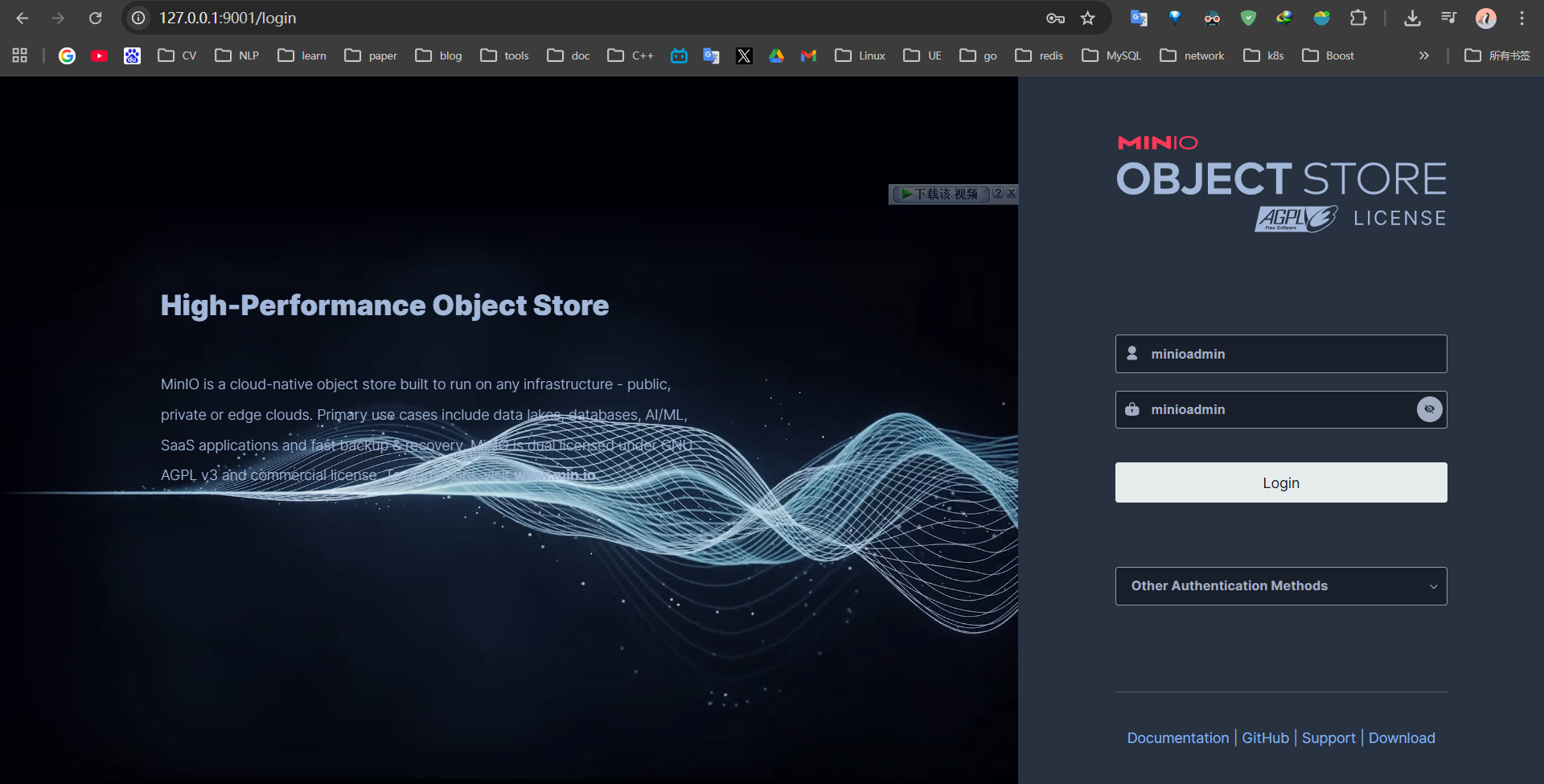
Task: Open the Download link
Action: click(x=1402, y=738)
